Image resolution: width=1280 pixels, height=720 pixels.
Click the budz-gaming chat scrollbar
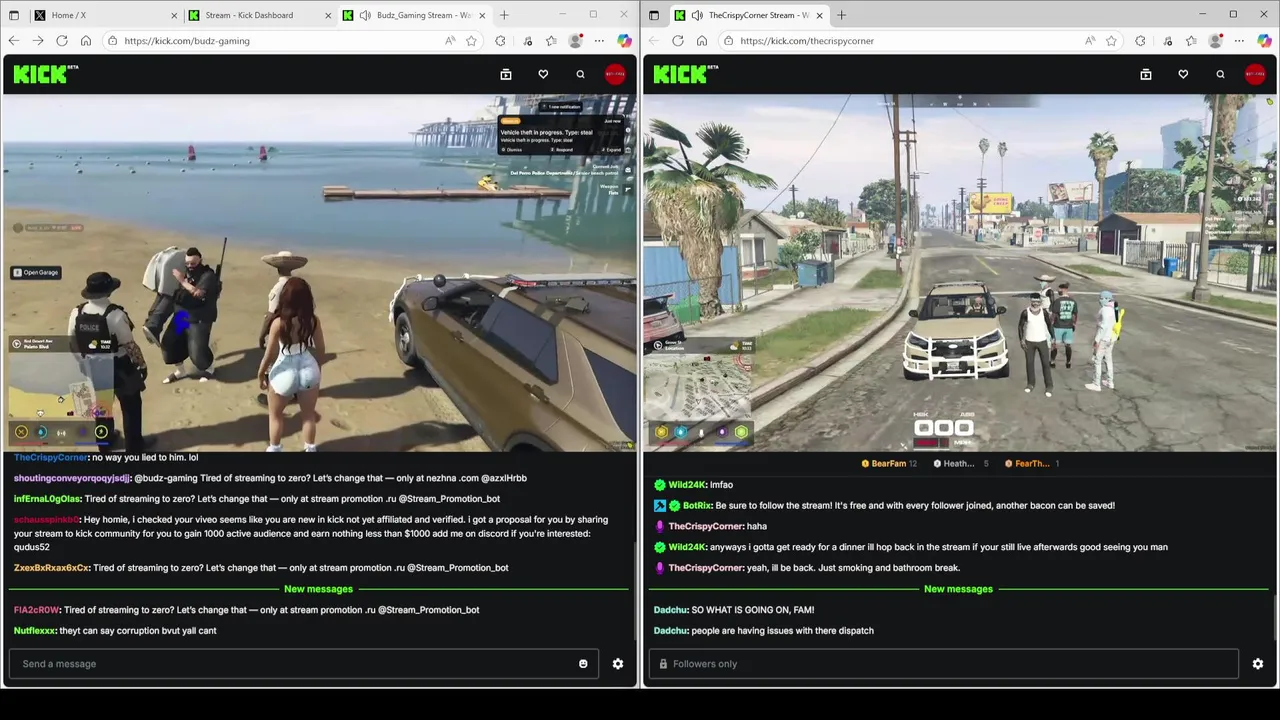[635, 590]
